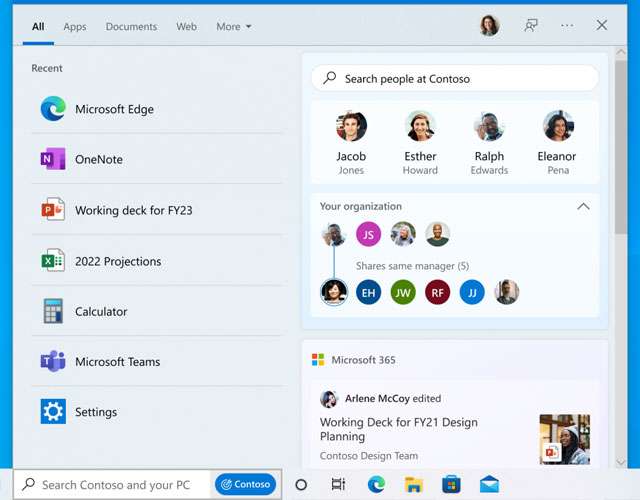Open the feedback icon in the header

pos(531,26)
